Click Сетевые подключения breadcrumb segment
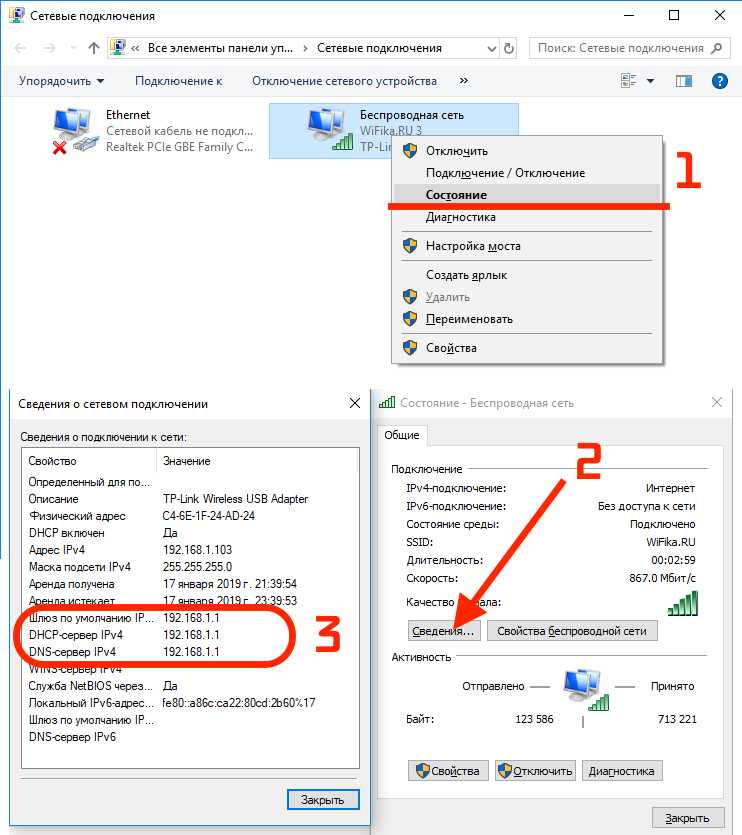 coord(379,48)
